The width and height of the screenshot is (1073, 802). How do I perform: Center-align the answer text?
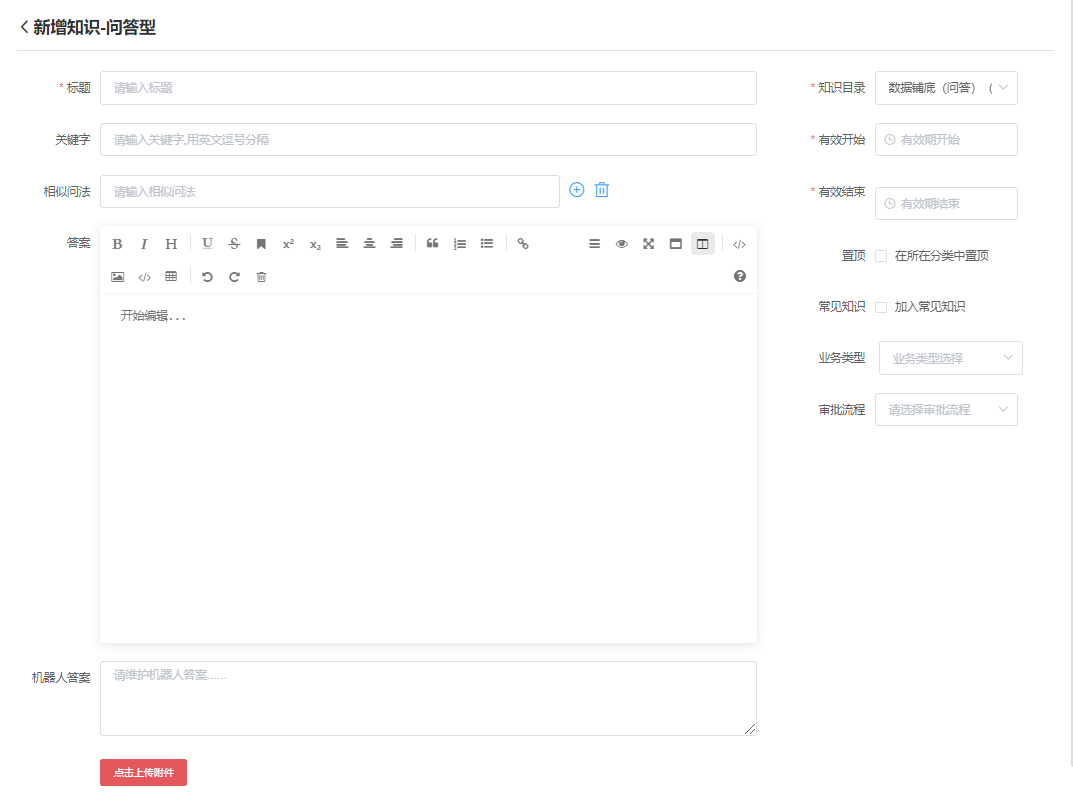pos(370,244)
